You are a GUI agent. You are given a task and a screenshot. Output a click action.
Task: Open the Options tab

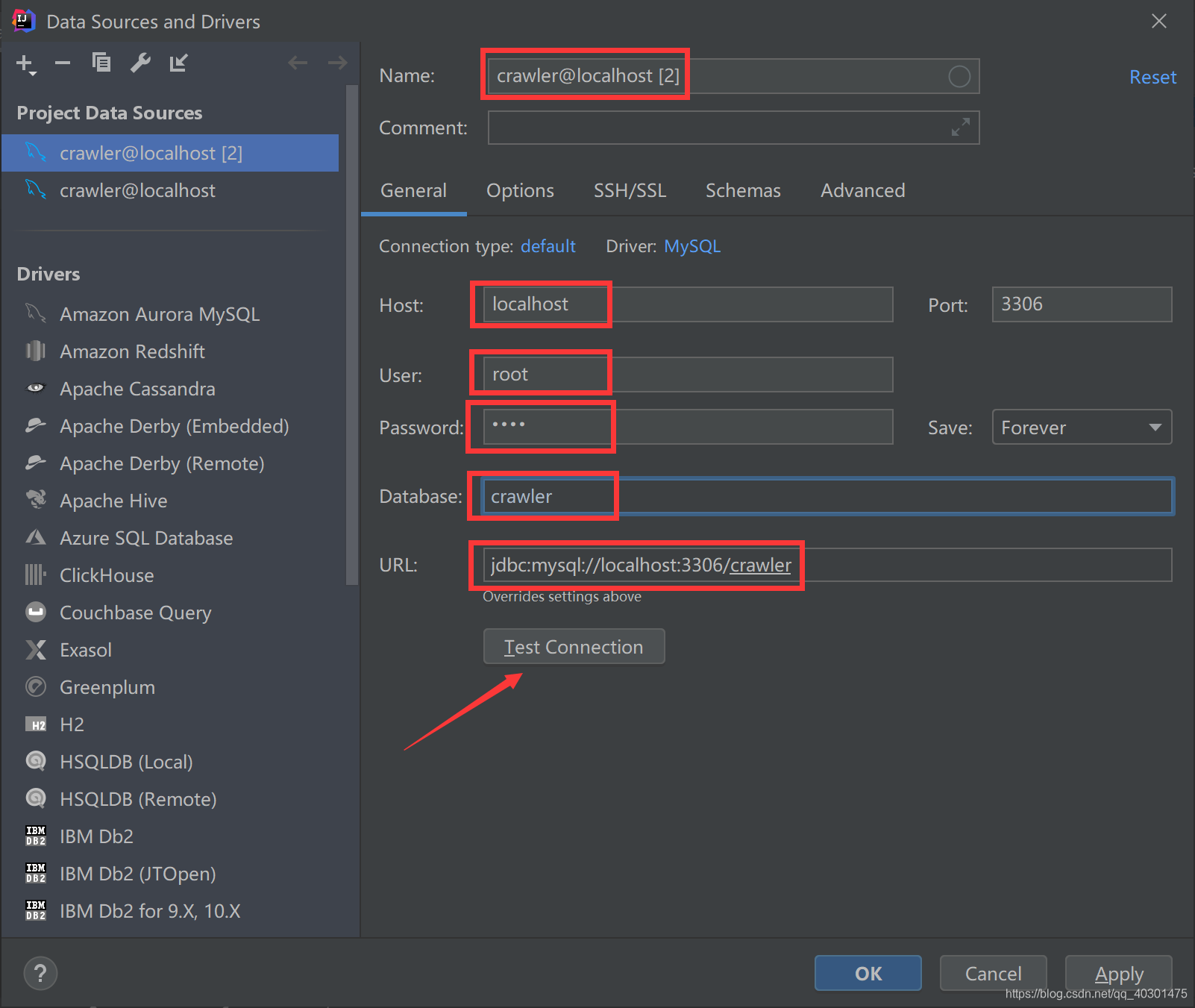pos(520,191)
